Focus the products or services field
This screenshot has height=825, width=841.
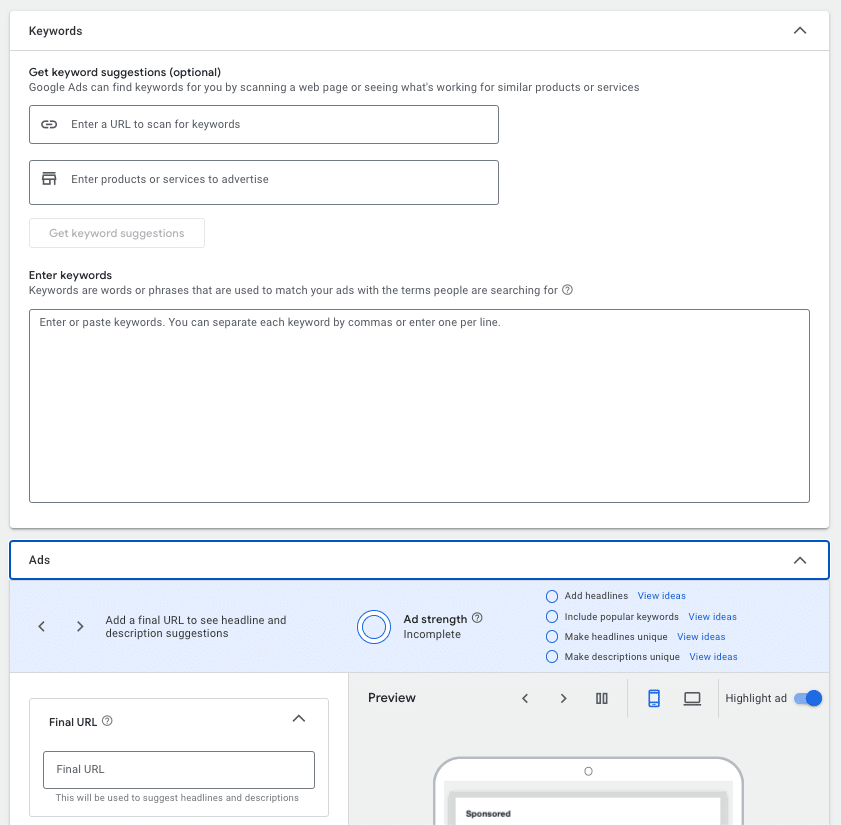264,182
